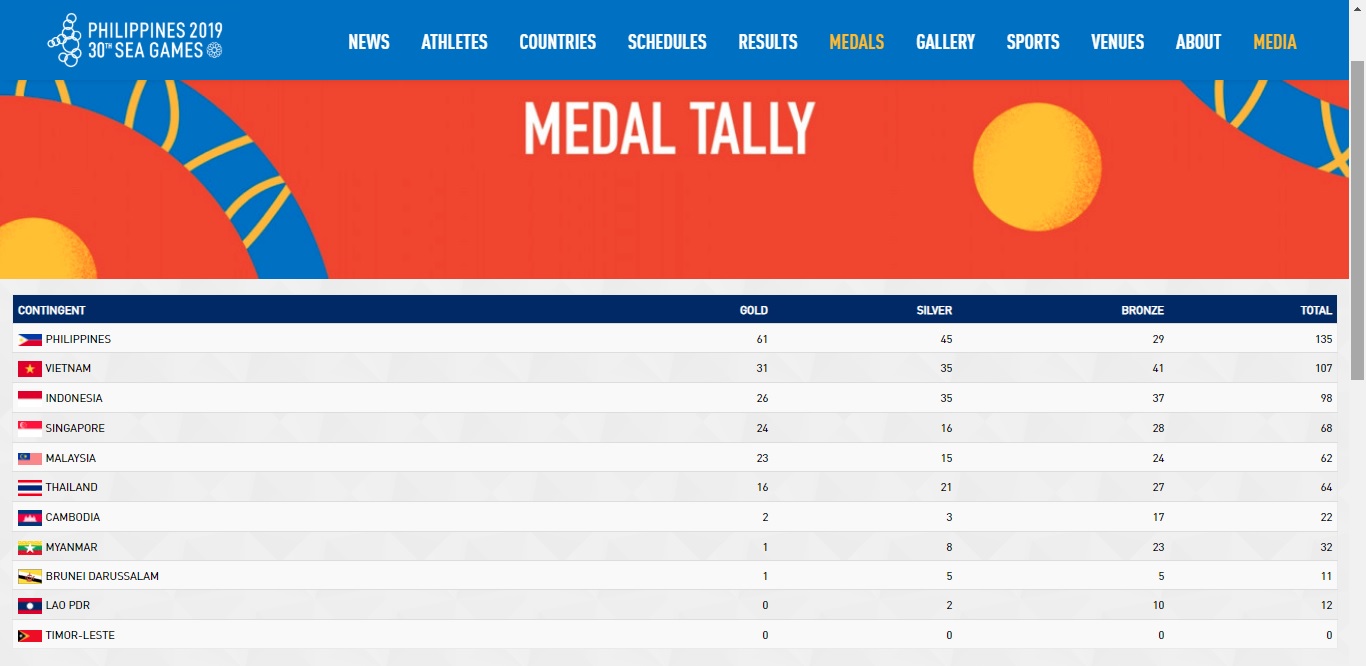Click the Indonesia flag icon
The width and height of the screenshot is (1366, 666).
[29, 399]
